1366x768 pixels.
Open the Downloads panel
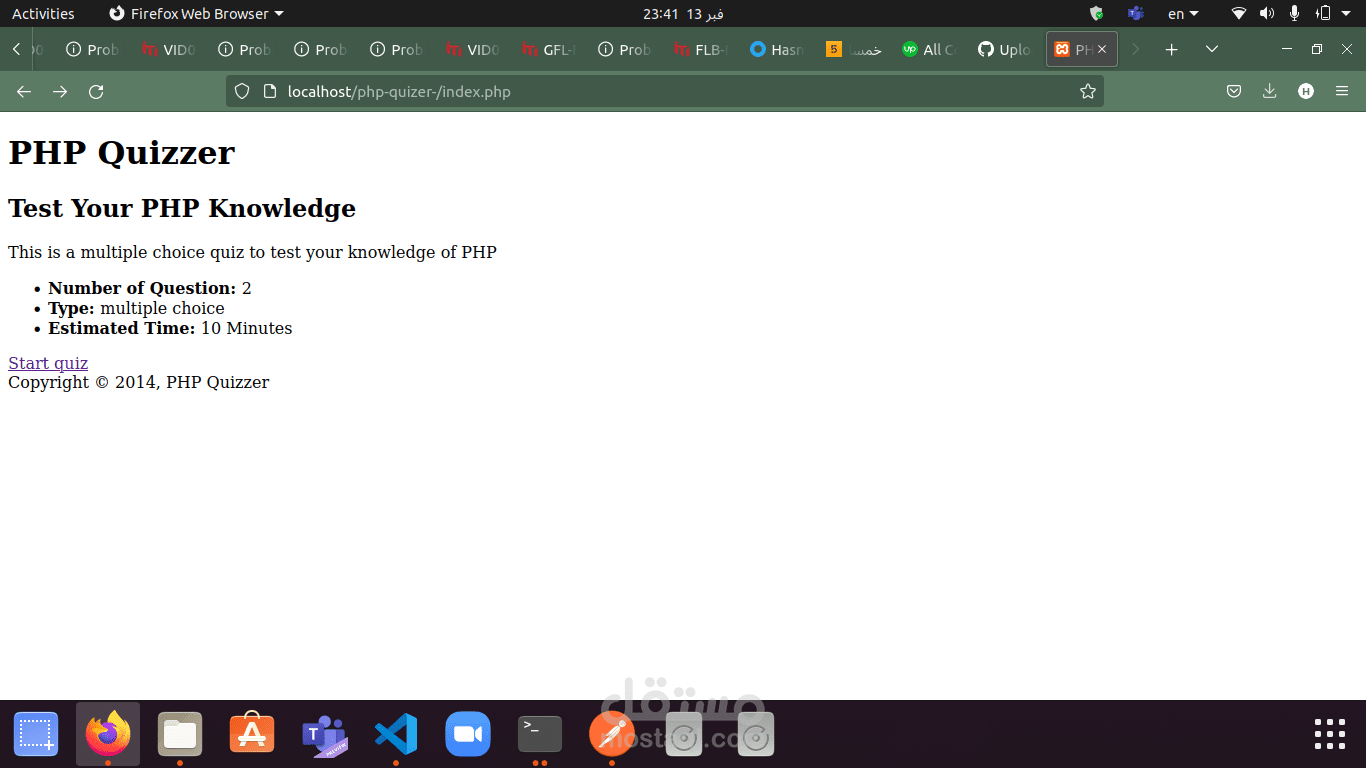tap(1270, 92)
